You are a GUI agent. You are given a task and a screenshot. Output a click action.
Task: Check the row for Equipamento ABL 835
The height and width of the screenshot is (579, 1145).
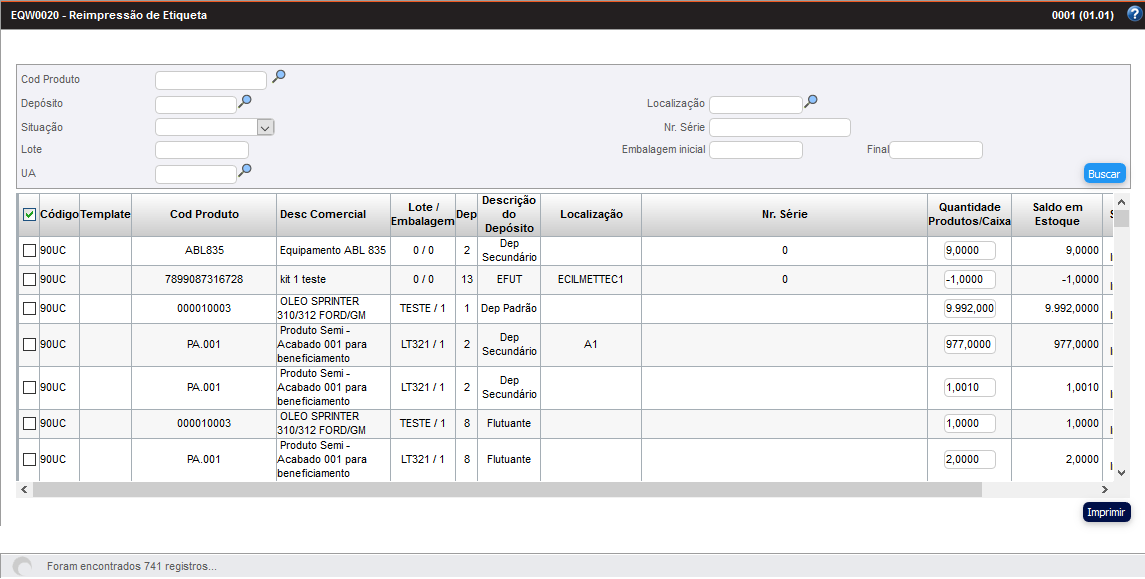(x=29, y=251)
